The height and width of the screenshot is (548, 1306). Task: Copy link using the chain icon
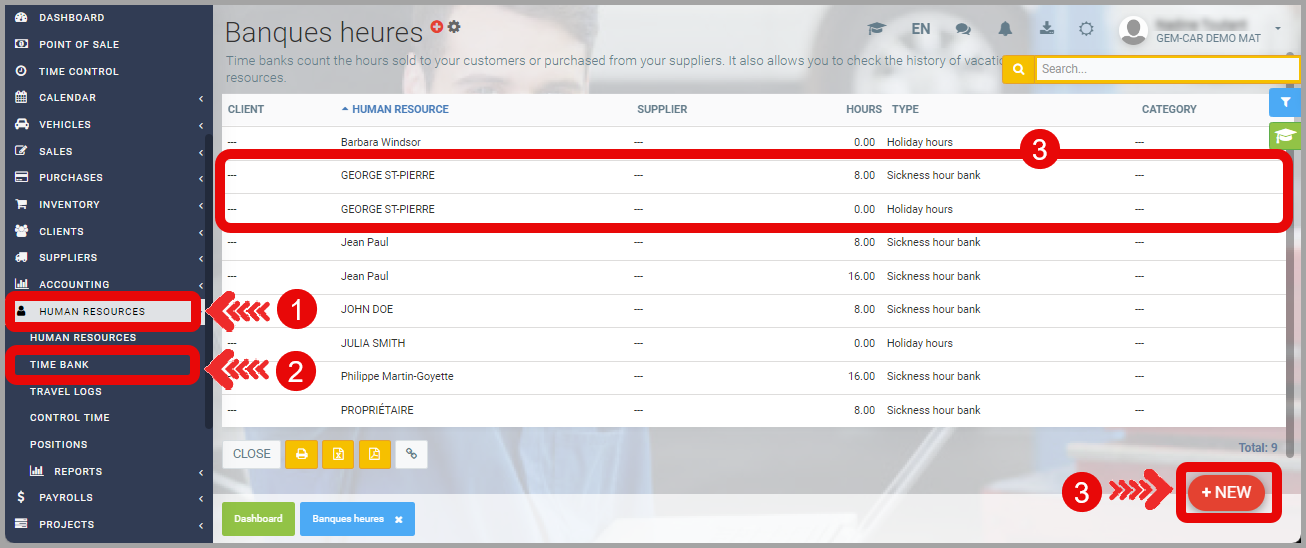point(411,454)
